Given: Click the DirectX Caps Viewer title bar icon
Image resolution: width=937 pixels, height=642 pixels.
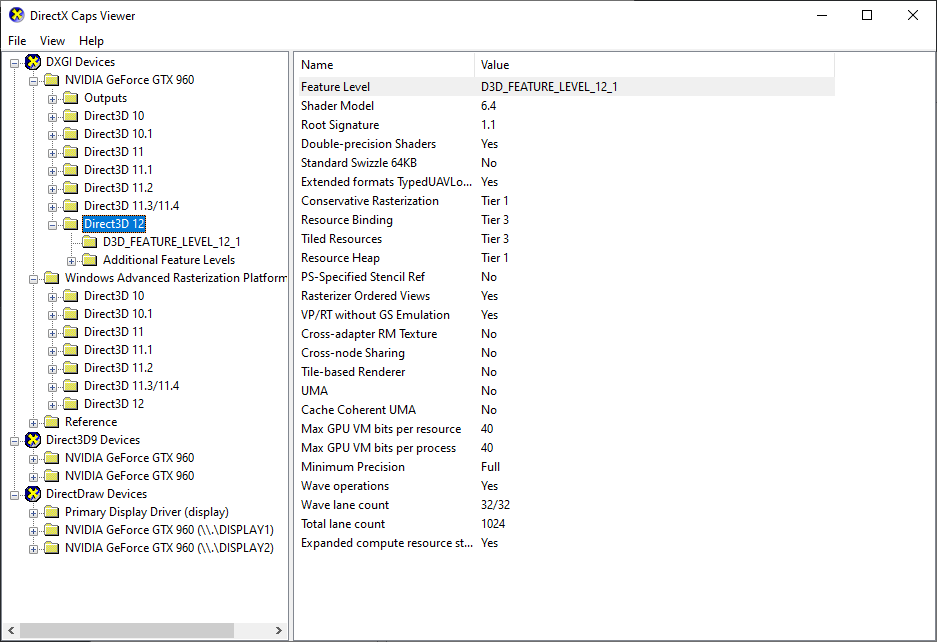Looking at the screenshot, I should tap(17, 16).
